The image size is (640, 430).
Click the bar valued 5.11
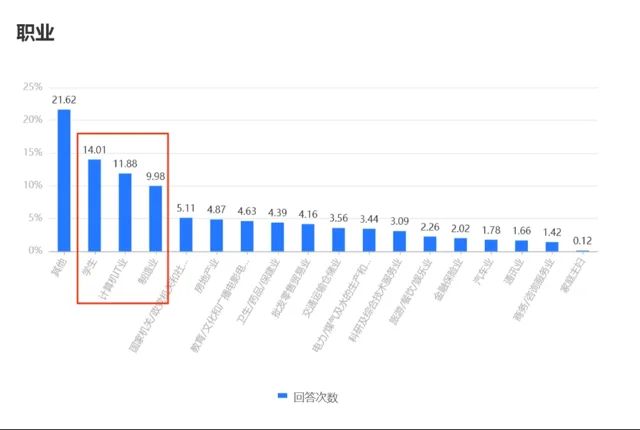(186, 235)
